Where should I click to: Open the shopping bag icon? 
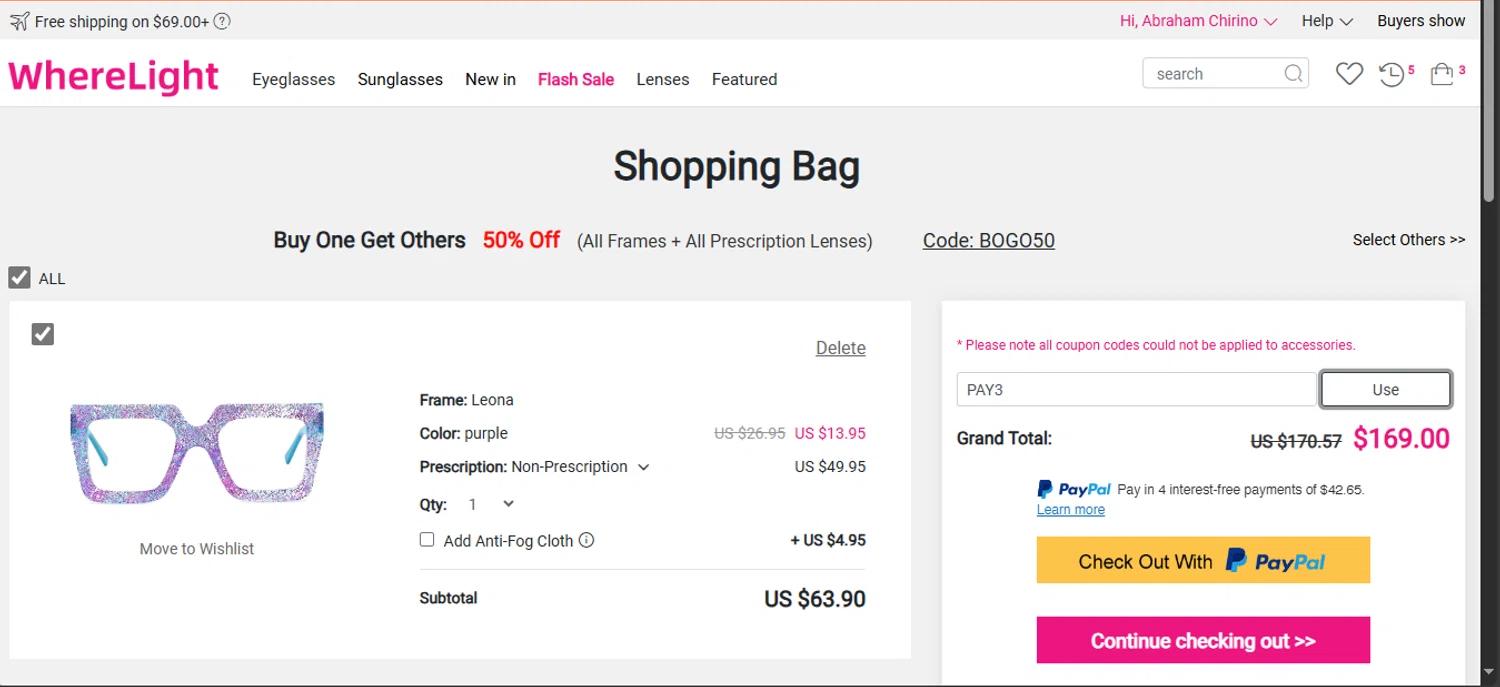click(x=1441, y=75)
